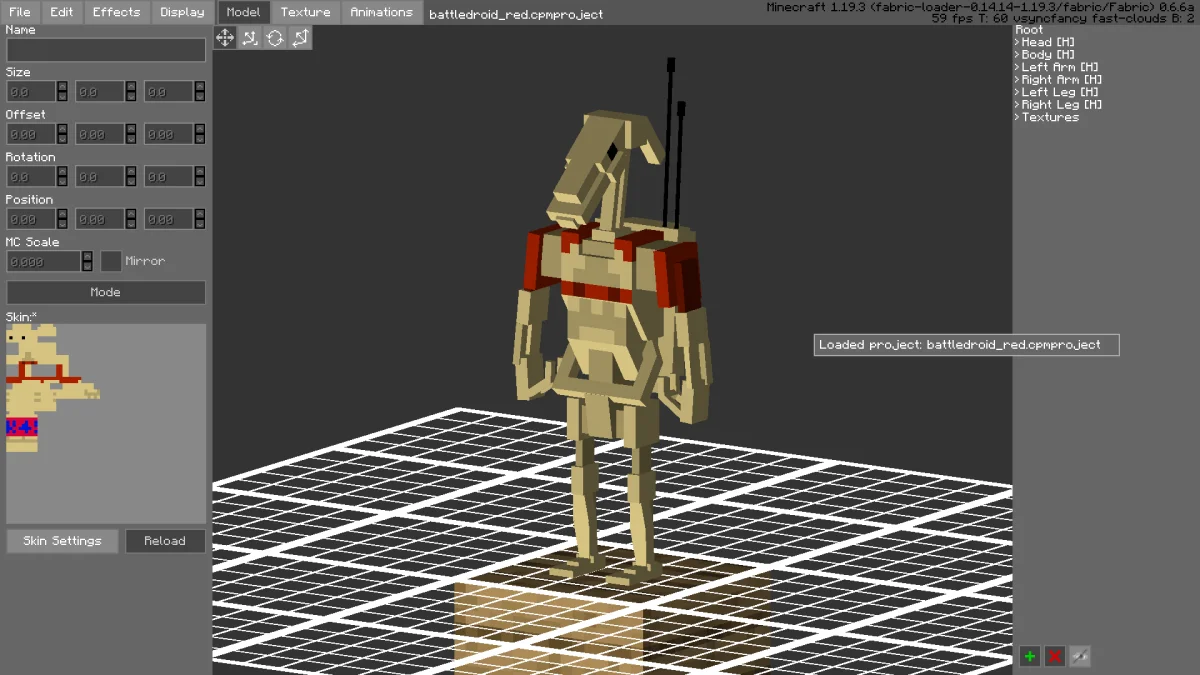Enable the Mirror checkbox
The height and width of the screenshot is (675, 1200).
tap(111, 261)
